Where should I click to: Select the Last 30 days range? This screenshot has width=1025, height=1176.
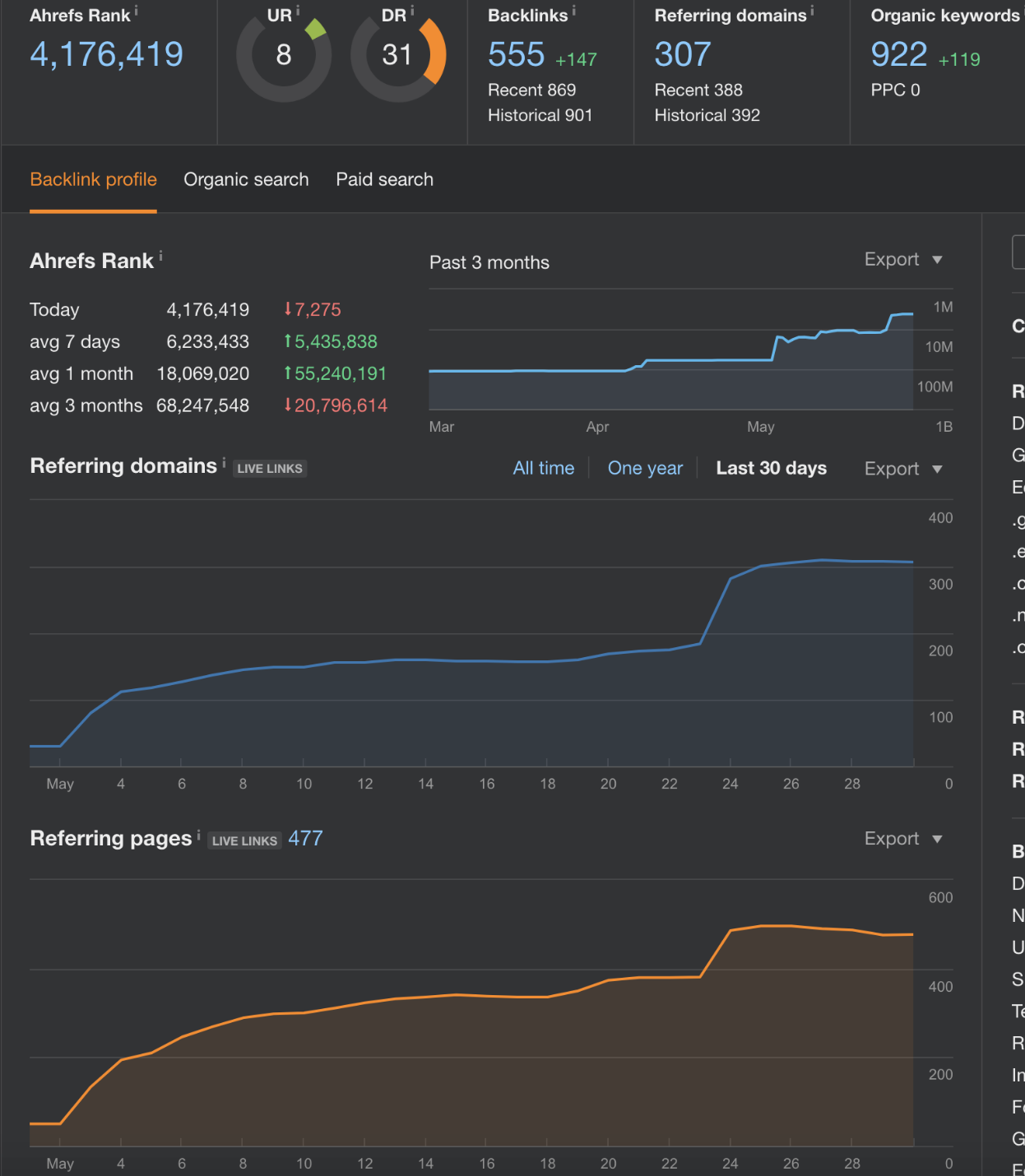[771, 469]
